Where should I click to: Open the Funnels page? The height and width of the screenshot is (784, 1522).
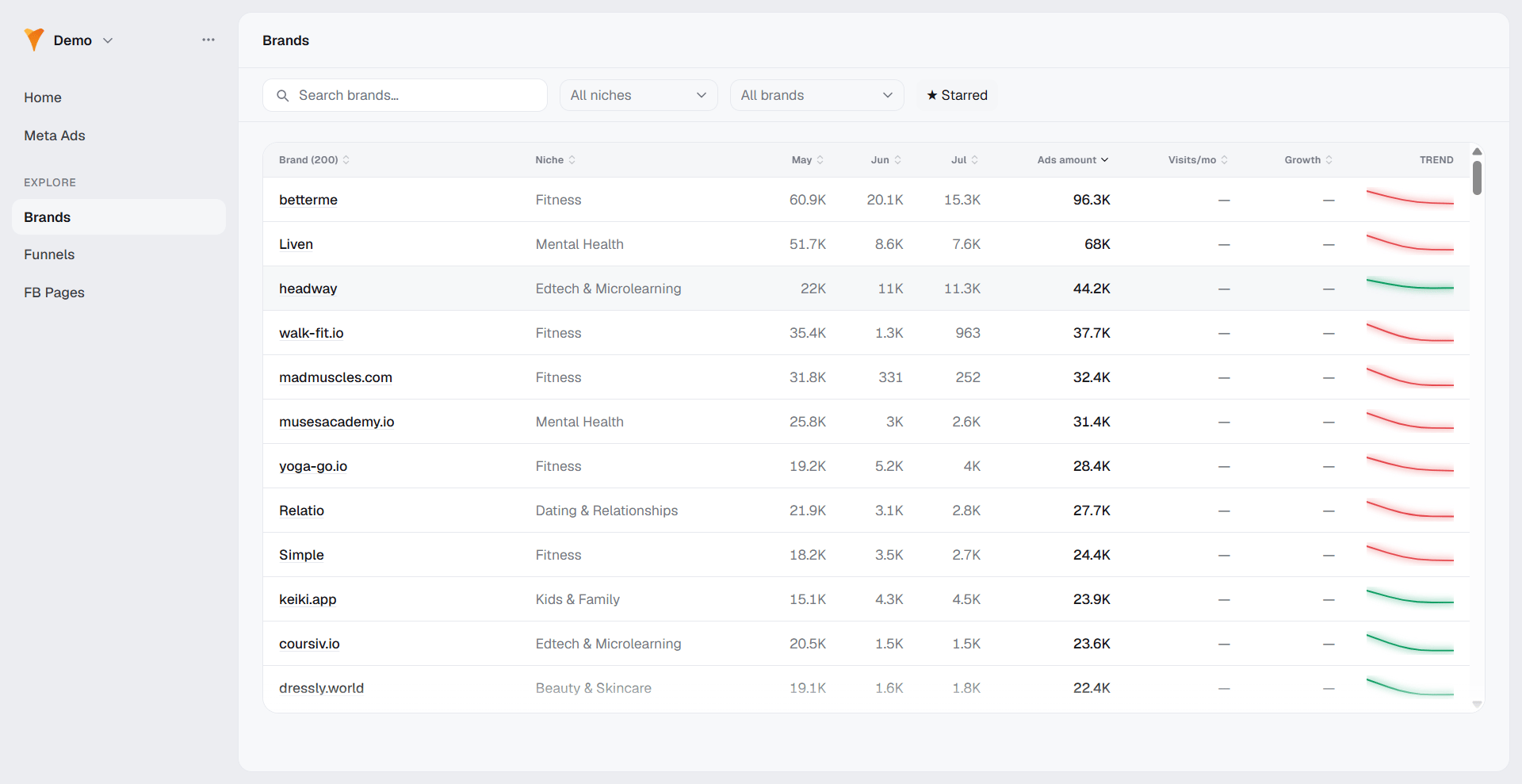click(49, 254)
